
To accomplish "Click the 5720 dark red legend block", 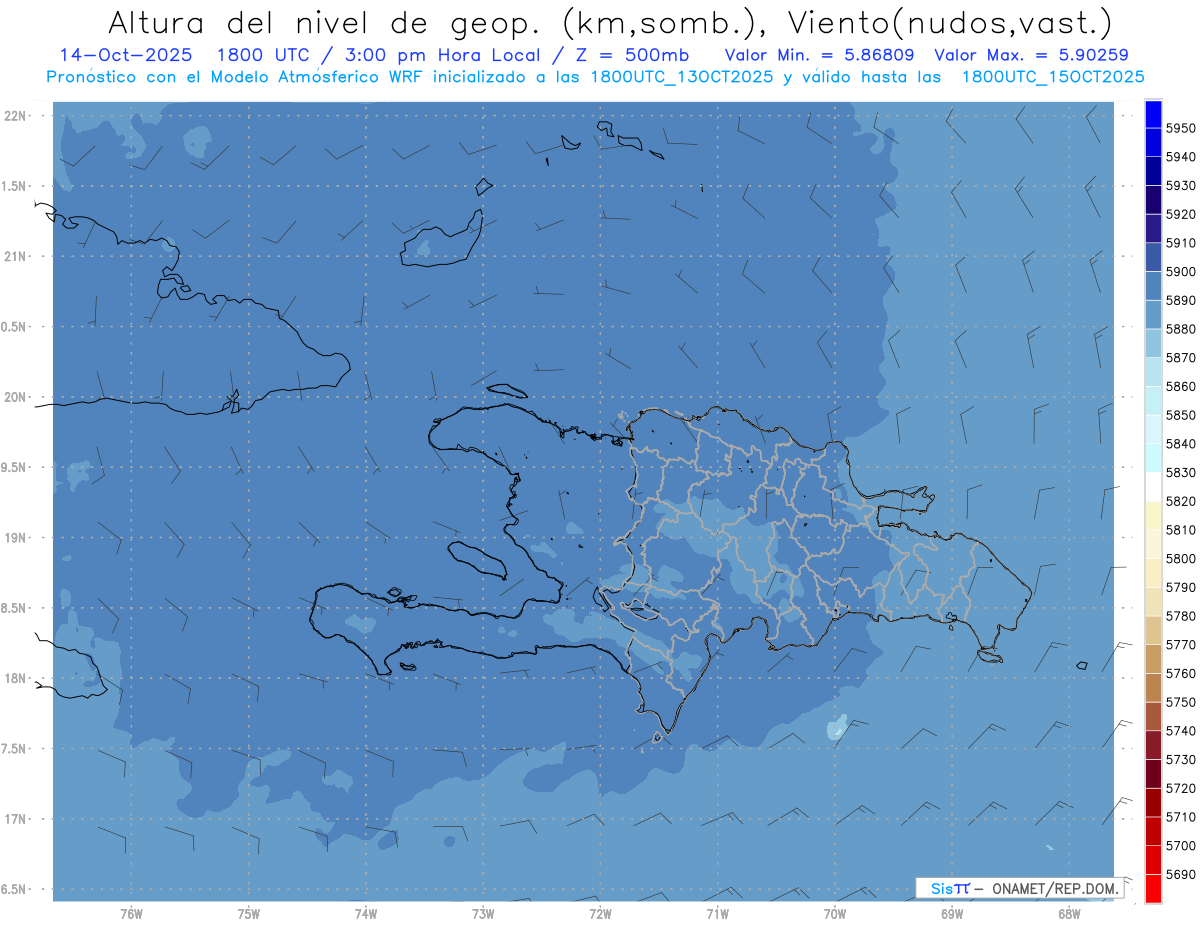I will (x=1153, y=773).
